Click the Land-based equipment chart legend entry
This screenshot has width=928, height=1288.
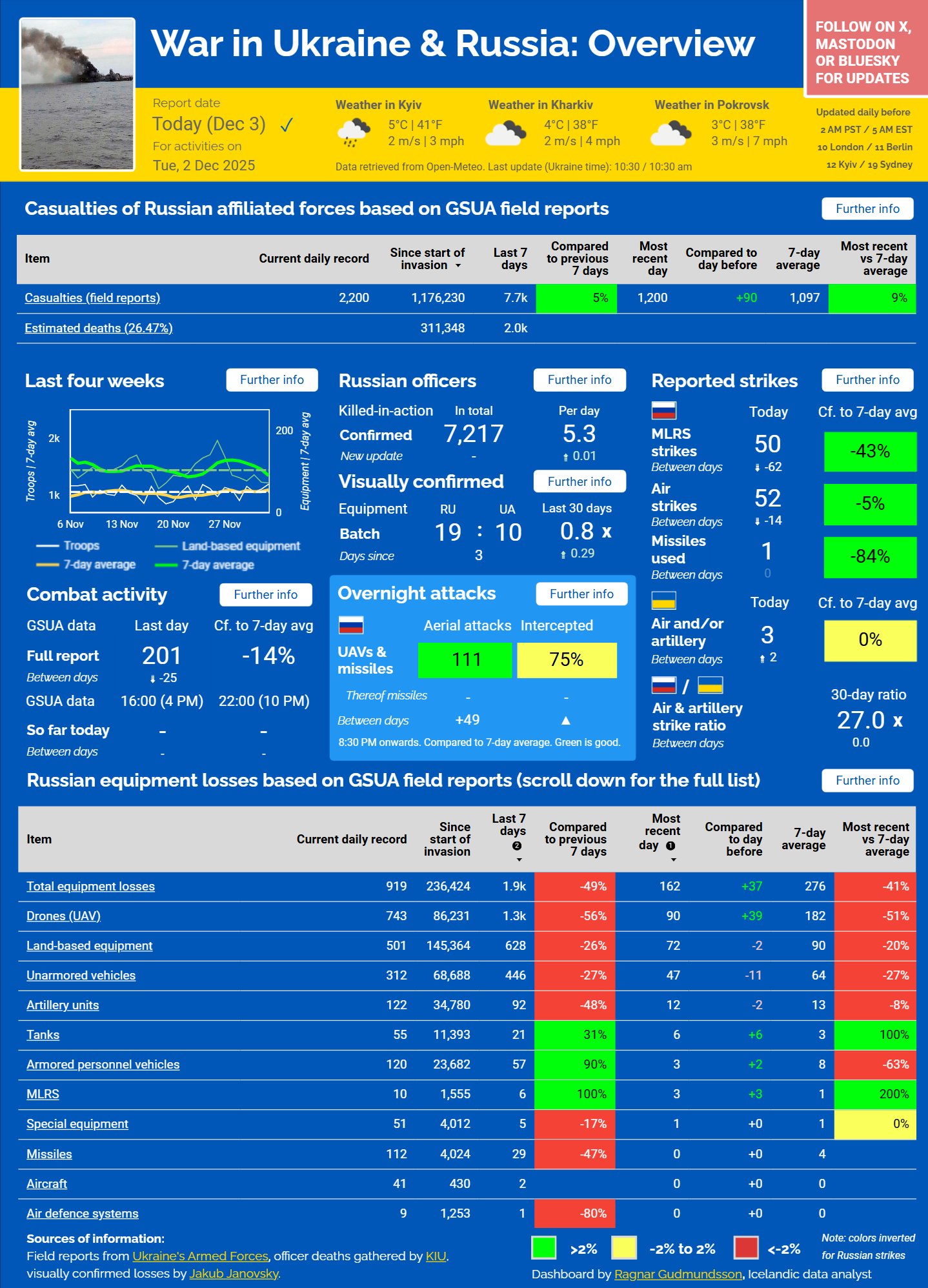pos(228,546)
